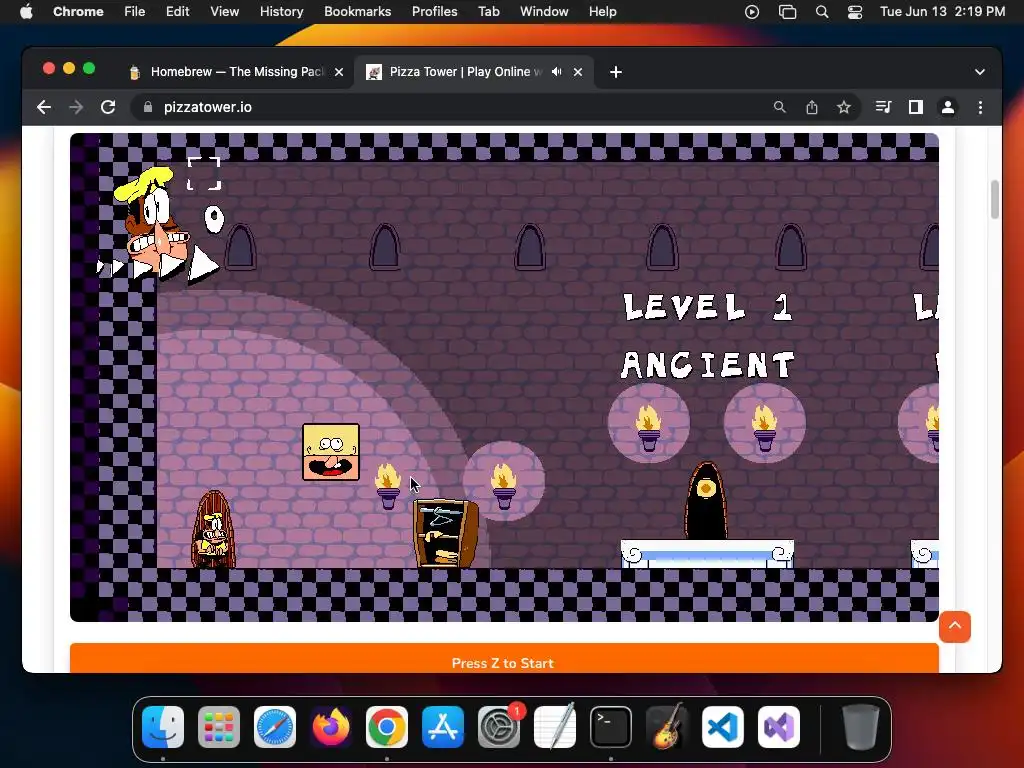Open Finder from the Dock
This screenshot has height=768, width=1024.
163,727
